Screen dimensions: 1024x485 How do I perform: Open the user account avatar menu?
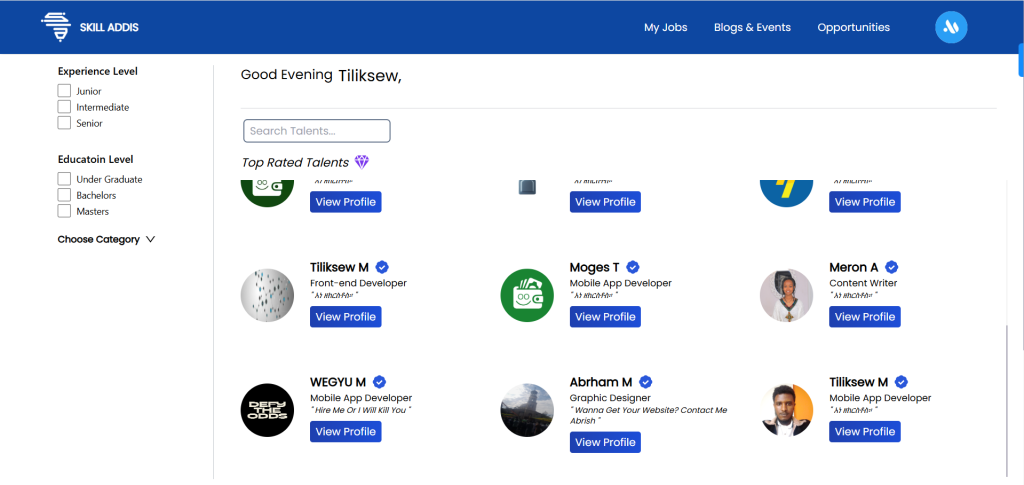tap(951, 27)
